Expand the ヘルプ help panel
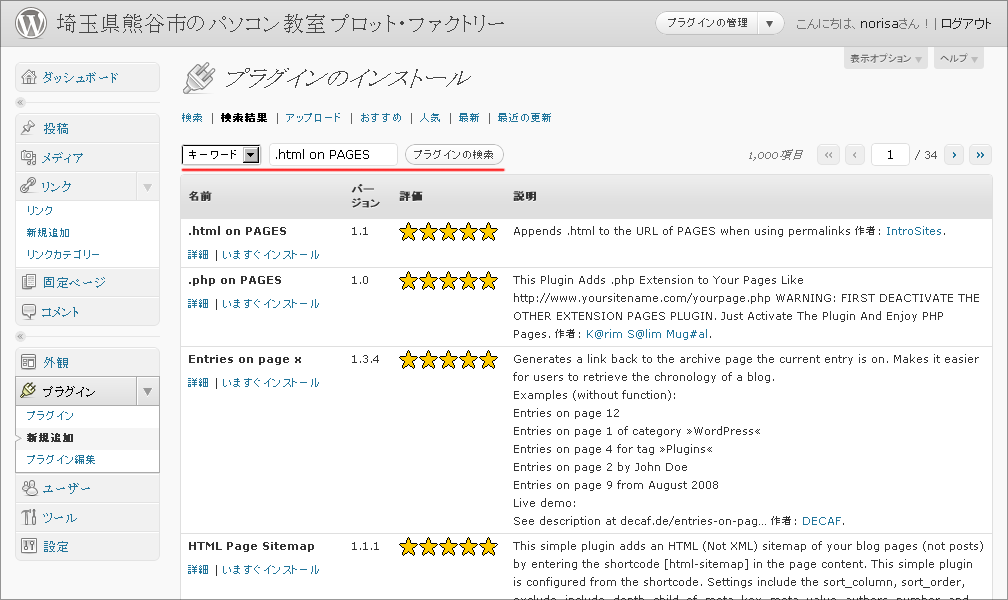Viewport: 1008px width, 600px height. pyautogui.click(x=958, y=59)
